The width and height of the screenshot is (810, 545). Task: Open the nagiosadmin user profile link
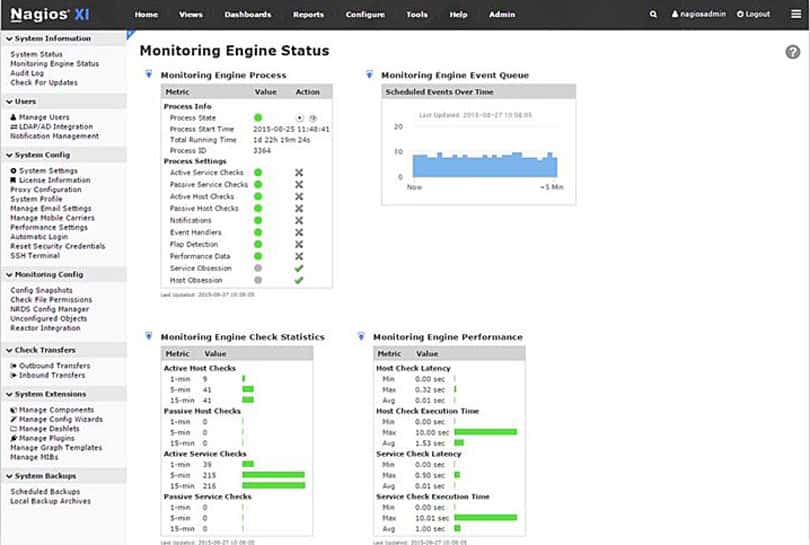tap(699, 14)
